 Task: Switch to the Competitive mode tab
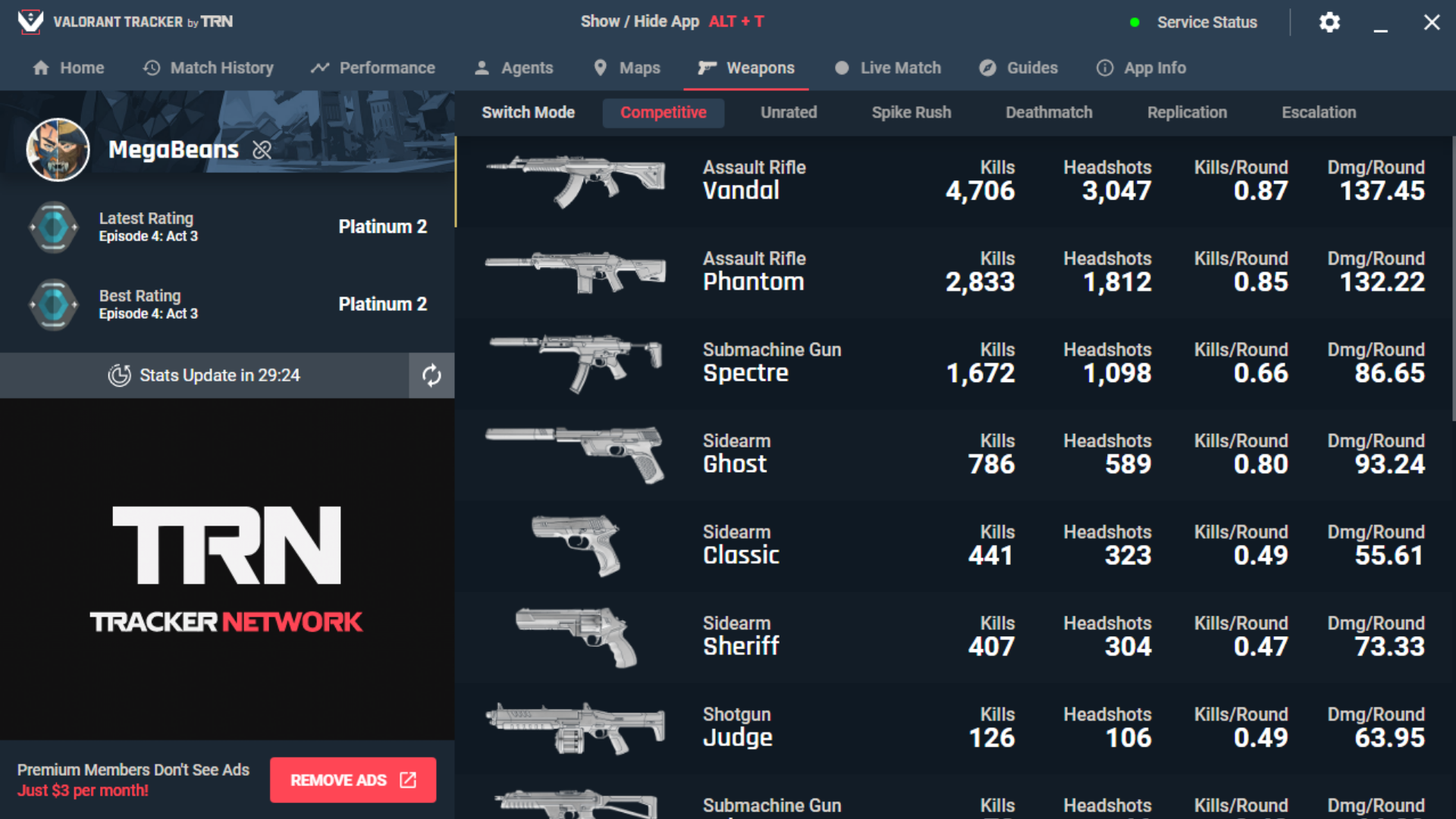663,112
